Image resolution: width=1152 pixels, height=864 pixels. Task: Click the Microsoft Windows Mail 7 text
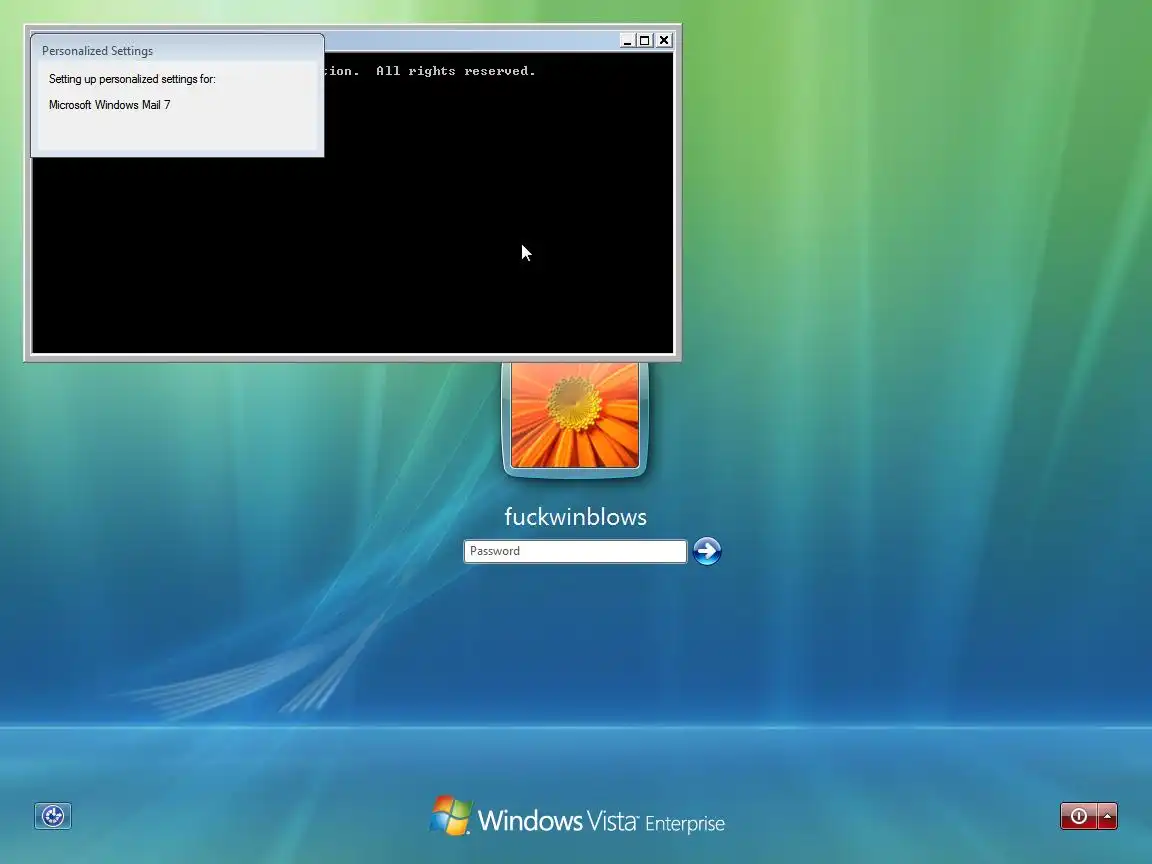point(109,105)
